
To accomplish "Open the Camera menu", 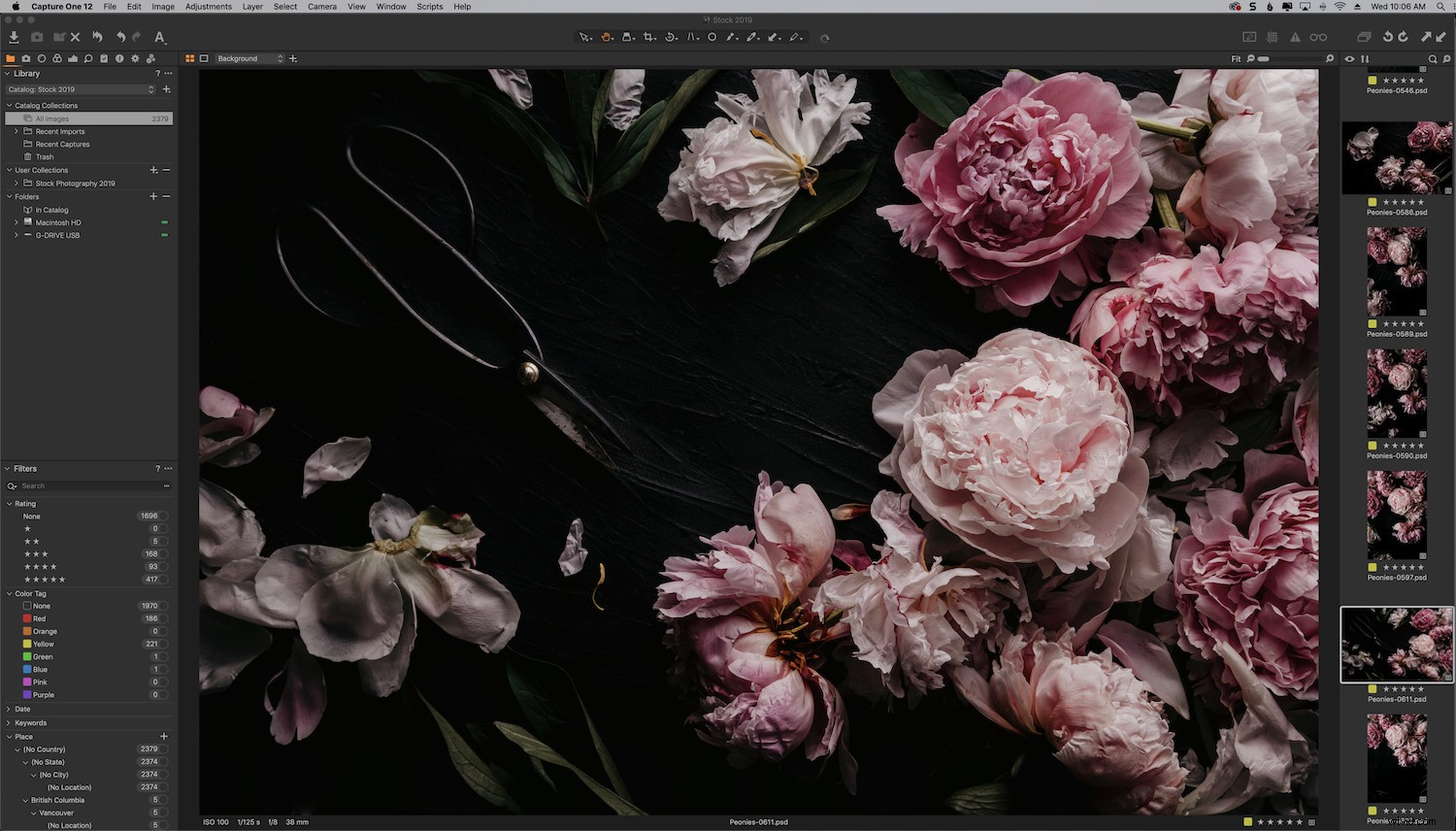I will pos(321,7).
